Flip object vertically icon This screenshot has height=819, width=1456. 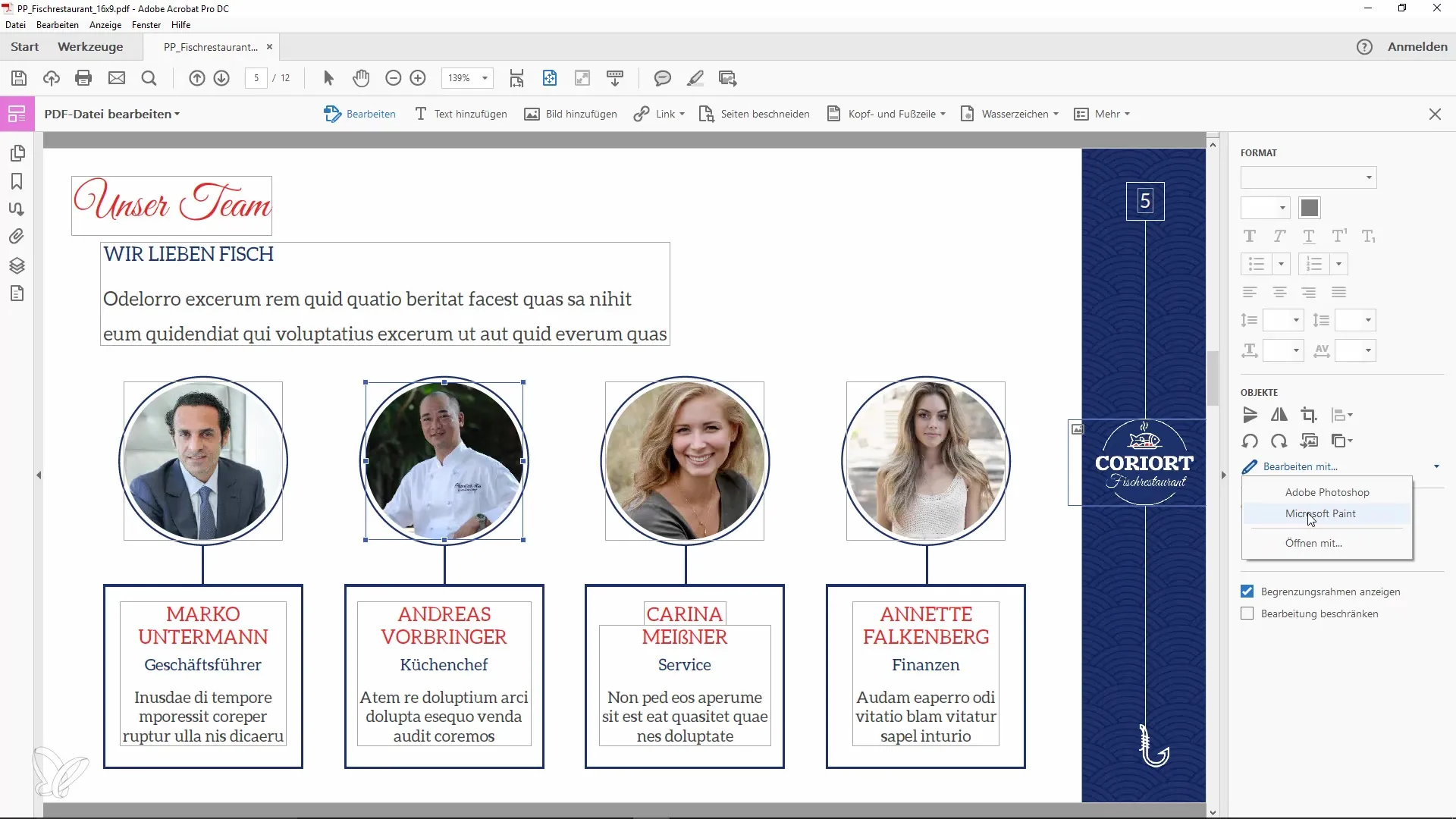1250,415
